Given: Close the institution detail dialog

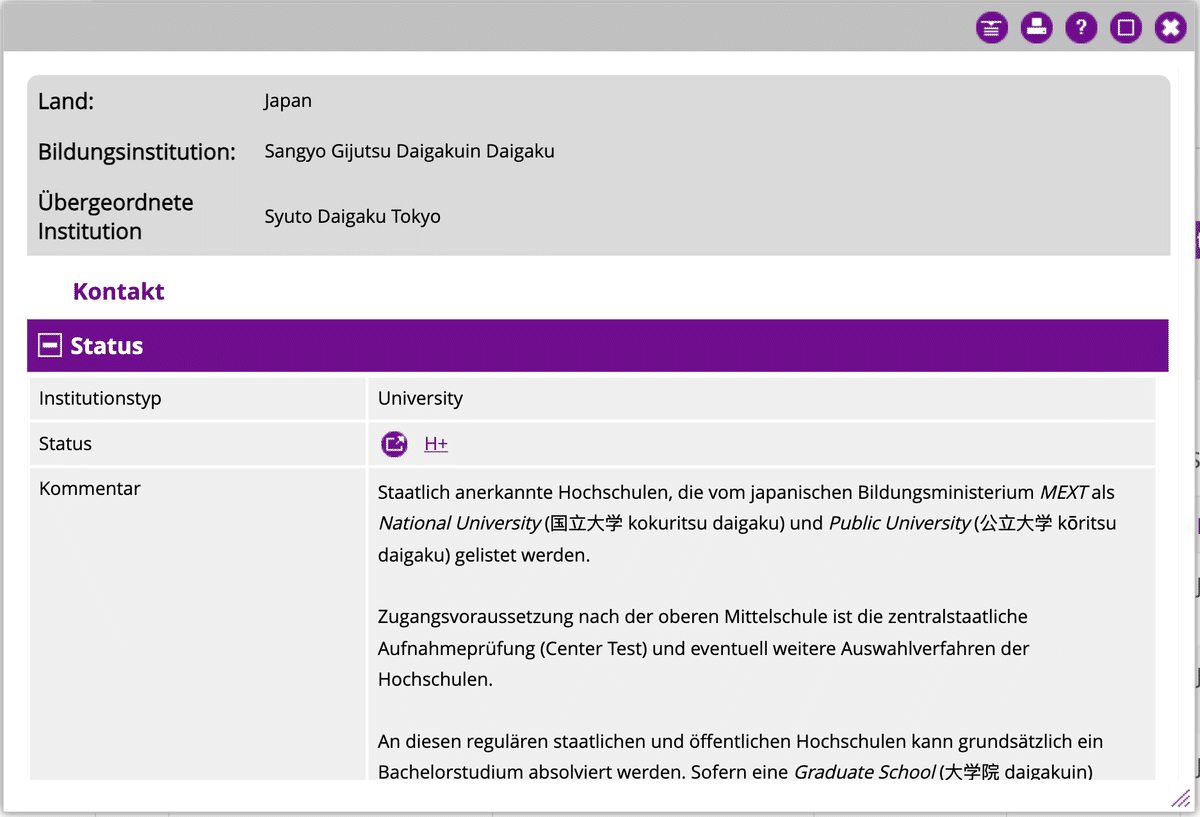Looking at the screenshot, I should (1170, 27).
